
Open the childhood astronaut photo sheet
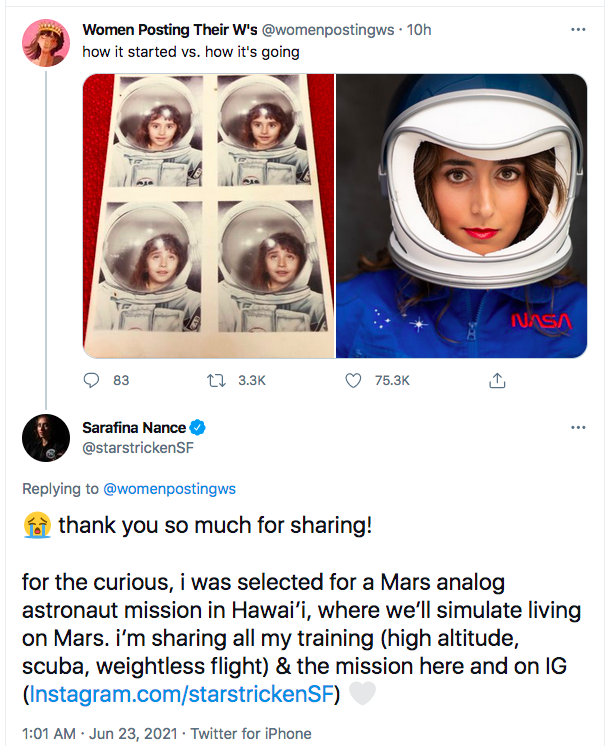point(208,215)
